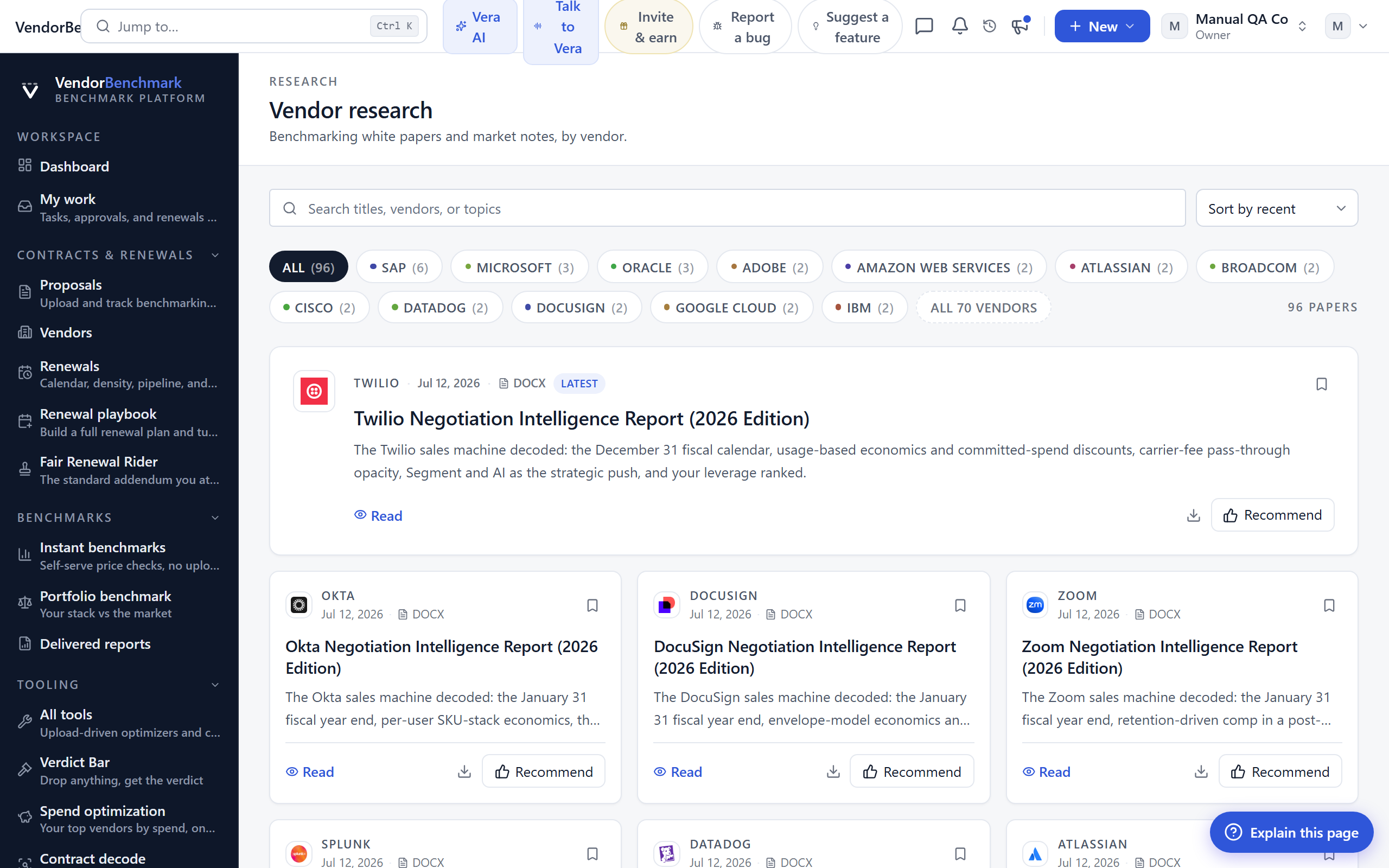Go to Proposals in the sidebar
The image size is (1389, 868).
point(119,293)
